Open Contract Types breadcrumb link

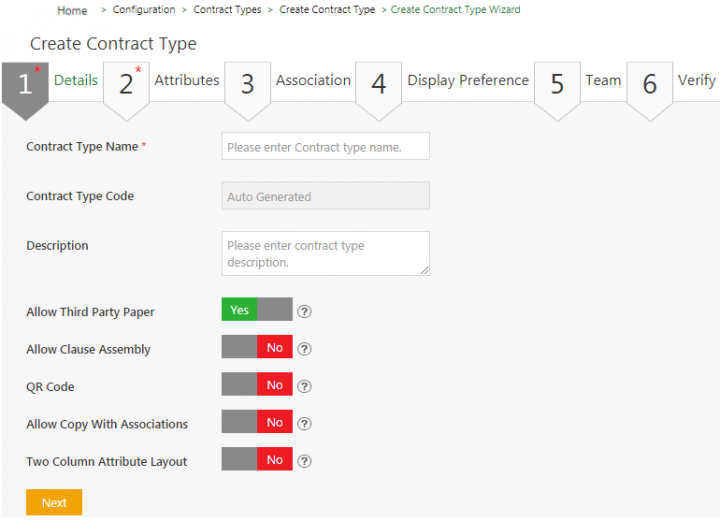228,10
